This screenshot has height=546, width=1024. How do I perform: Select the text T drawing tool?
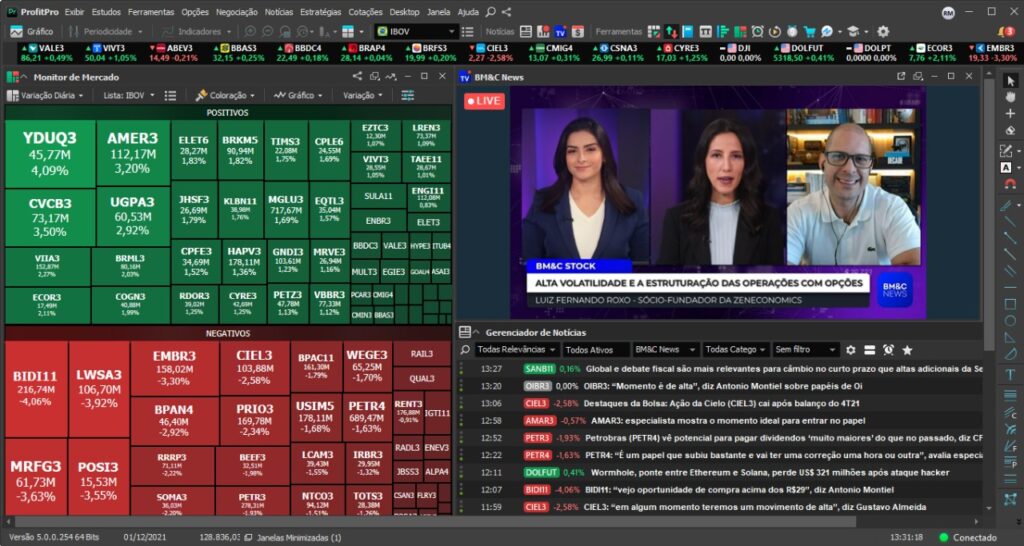coord(1011,374)
